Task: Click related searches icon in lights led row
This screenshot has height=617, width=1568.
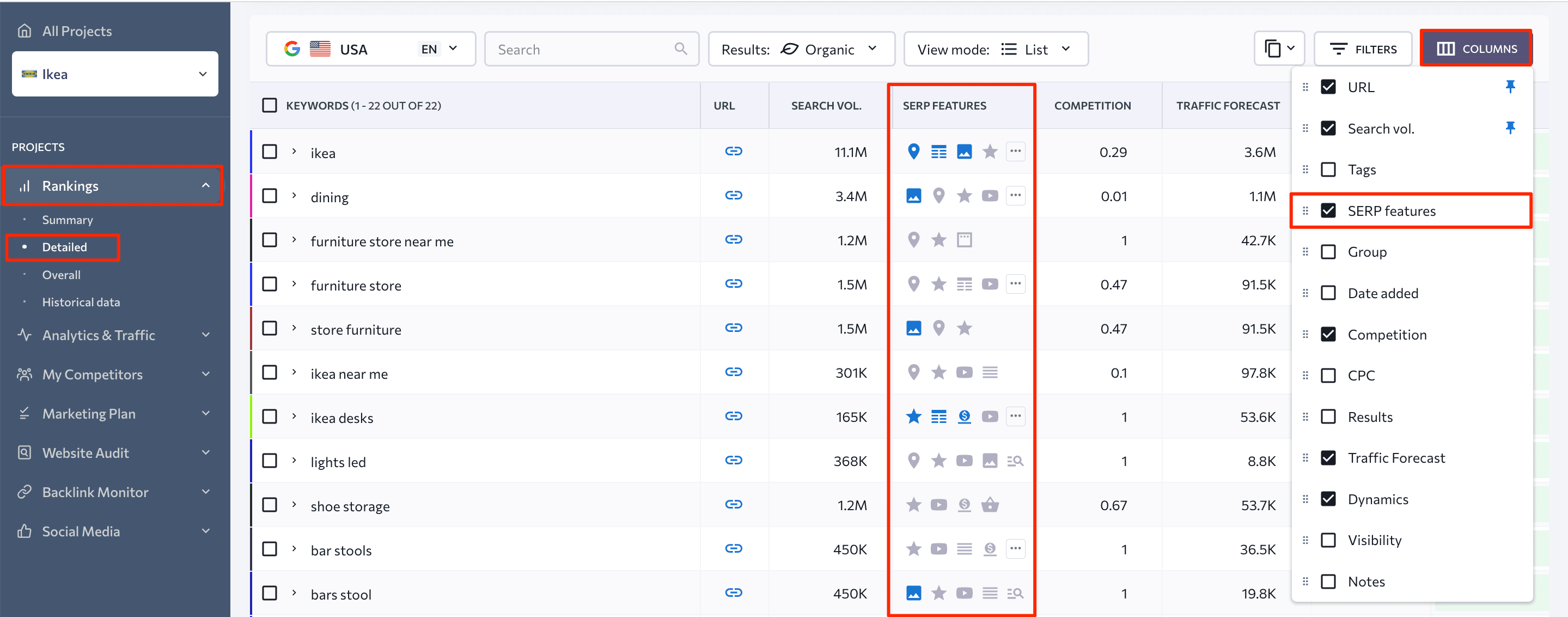Action: (x=1015, y=461)
